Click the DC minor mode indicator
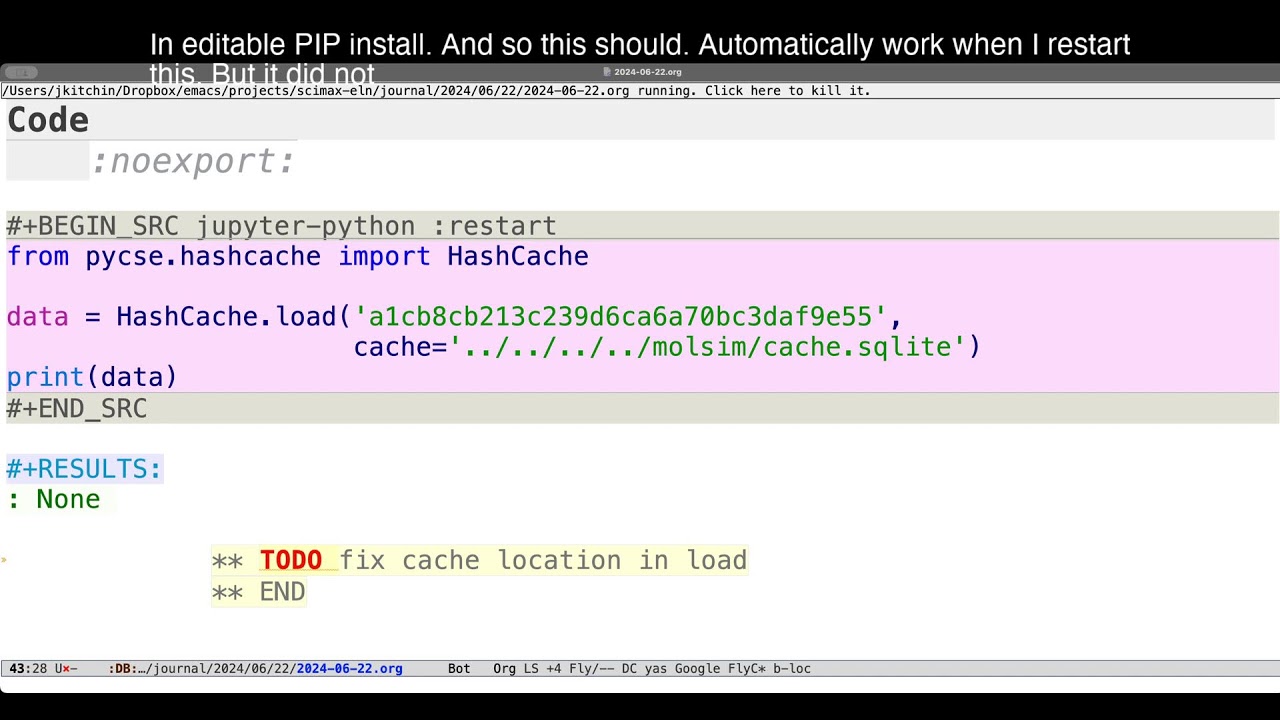1280x720 pixels. point(629,669)
